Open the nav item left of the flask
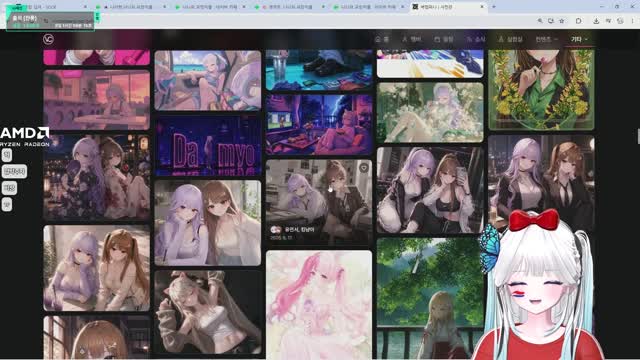640x360 pixels. click(x=476, y=39)
